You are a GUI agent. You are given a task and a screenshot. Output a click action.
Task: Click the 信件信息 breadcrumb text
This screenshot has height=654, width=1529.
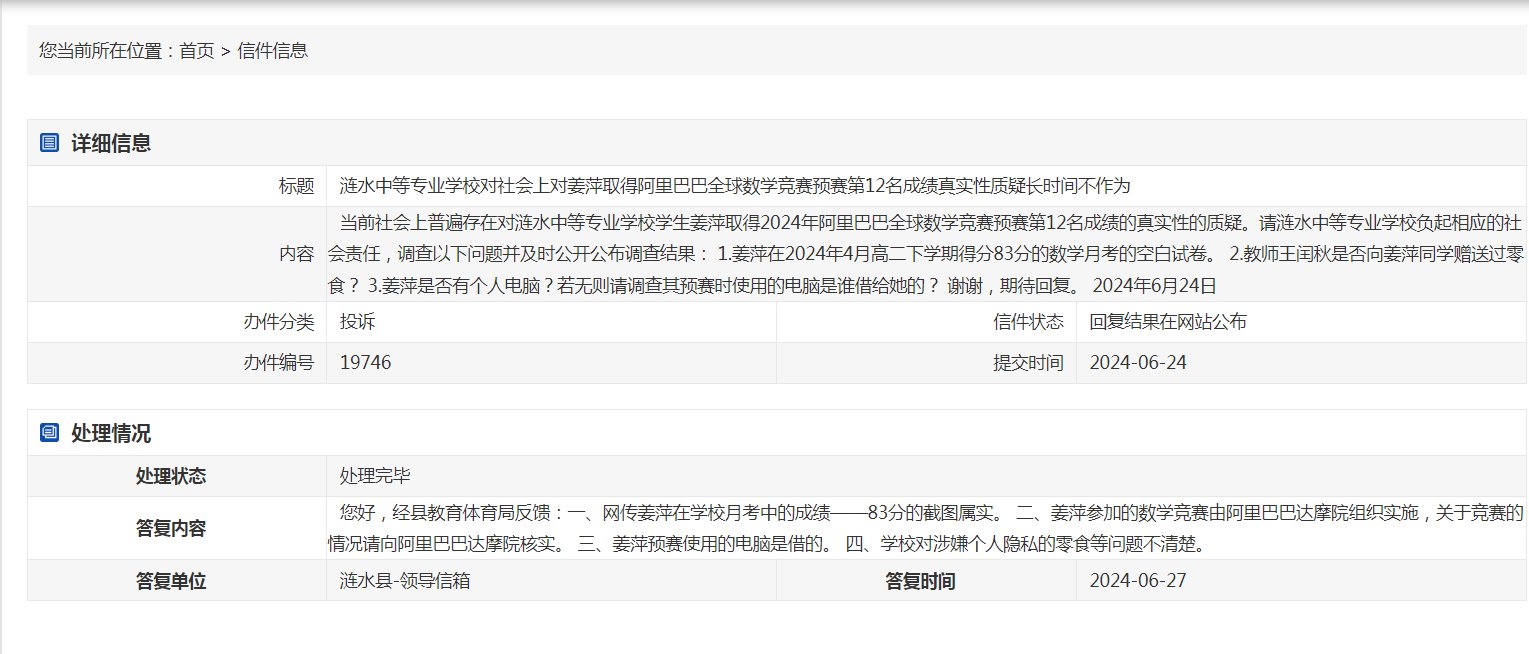click(273, 51)
